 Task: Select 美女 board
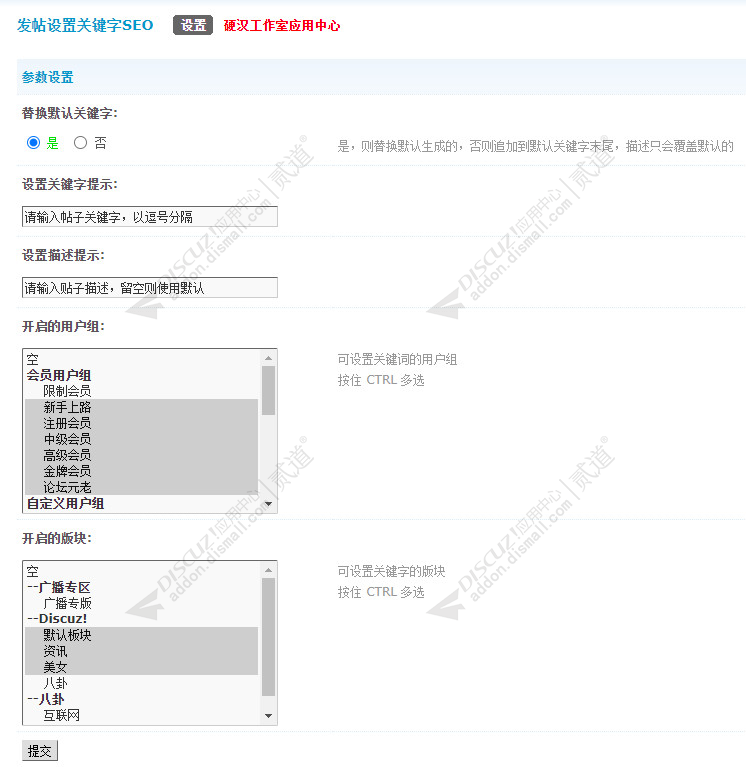[141, 667]
